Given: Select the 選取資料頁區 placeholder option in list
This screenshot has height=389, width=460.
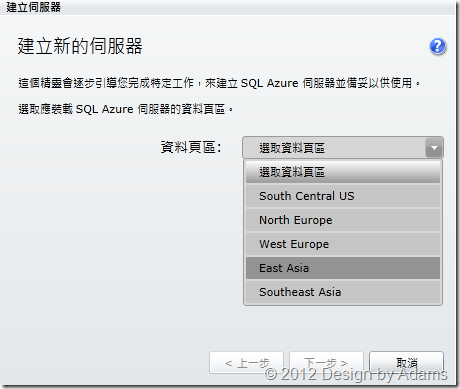Looking at the screenshot, I should (343, 172).
